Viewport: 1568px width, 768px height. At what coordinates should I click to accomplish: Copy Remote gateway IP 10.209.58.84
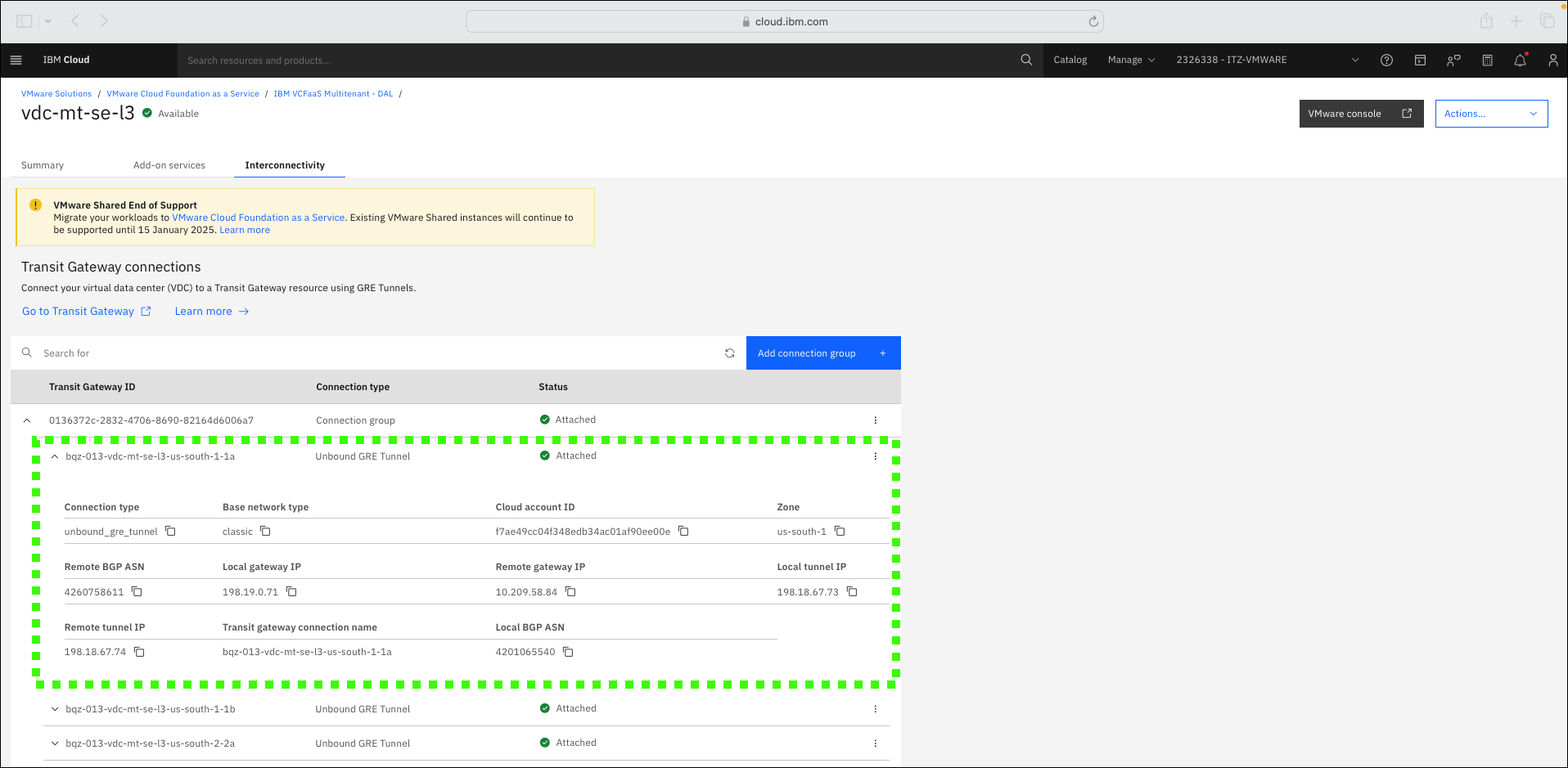coord(570,591)
